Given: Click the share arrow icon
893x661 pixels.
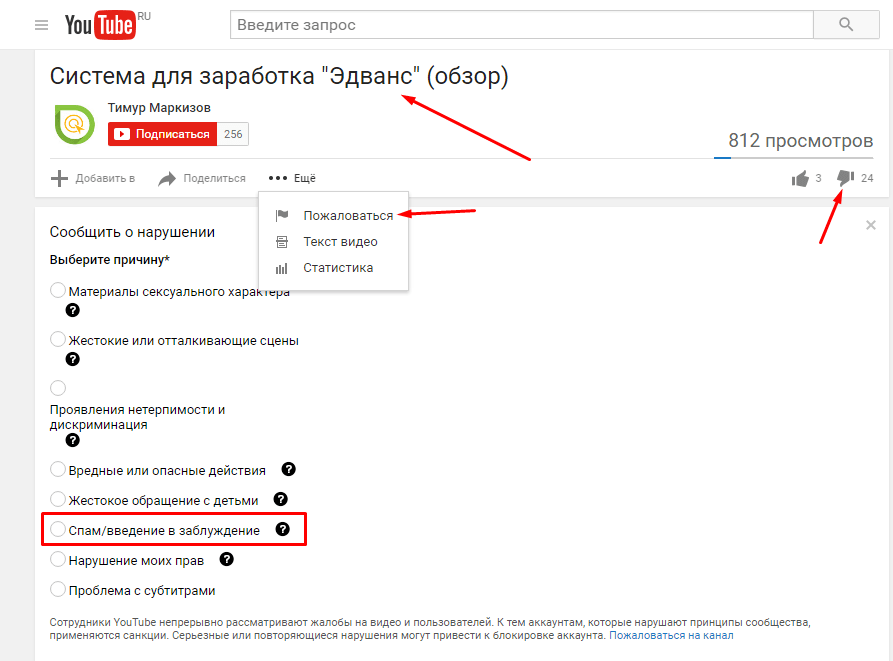Looking at the screenshot, I should (167, 179).
